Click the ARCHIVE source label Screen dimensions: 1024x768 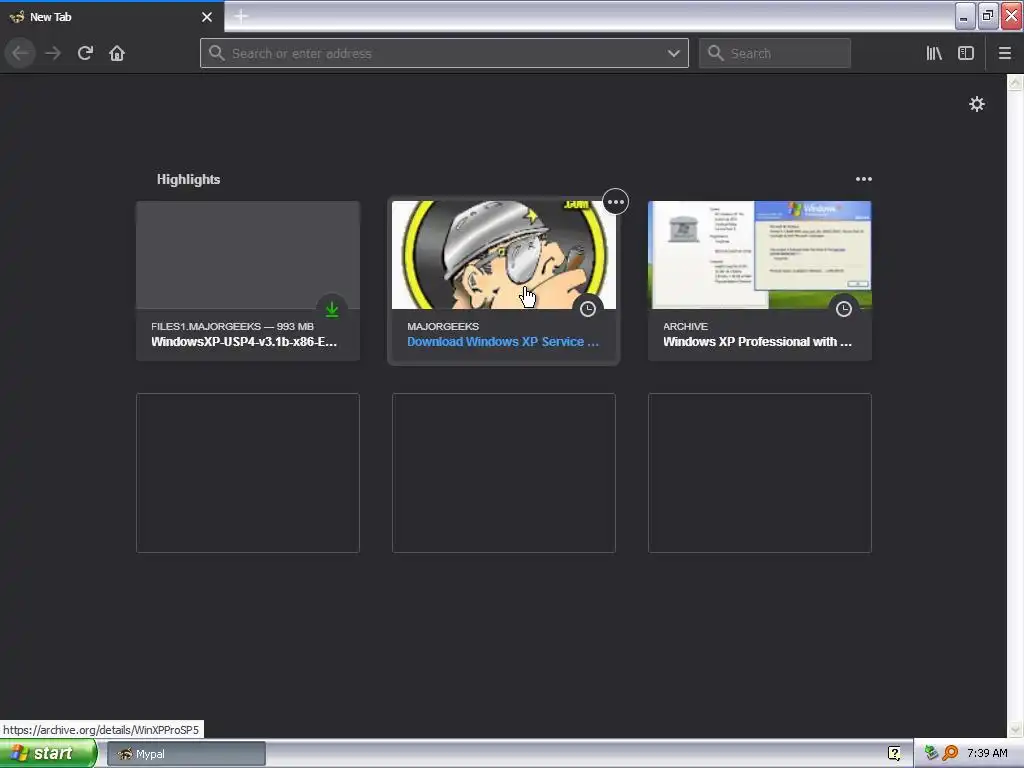coord(685,326)
